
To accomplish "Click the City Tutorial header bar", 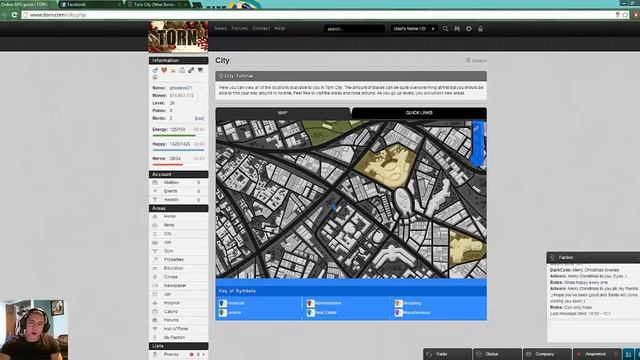I will (351, 76).
